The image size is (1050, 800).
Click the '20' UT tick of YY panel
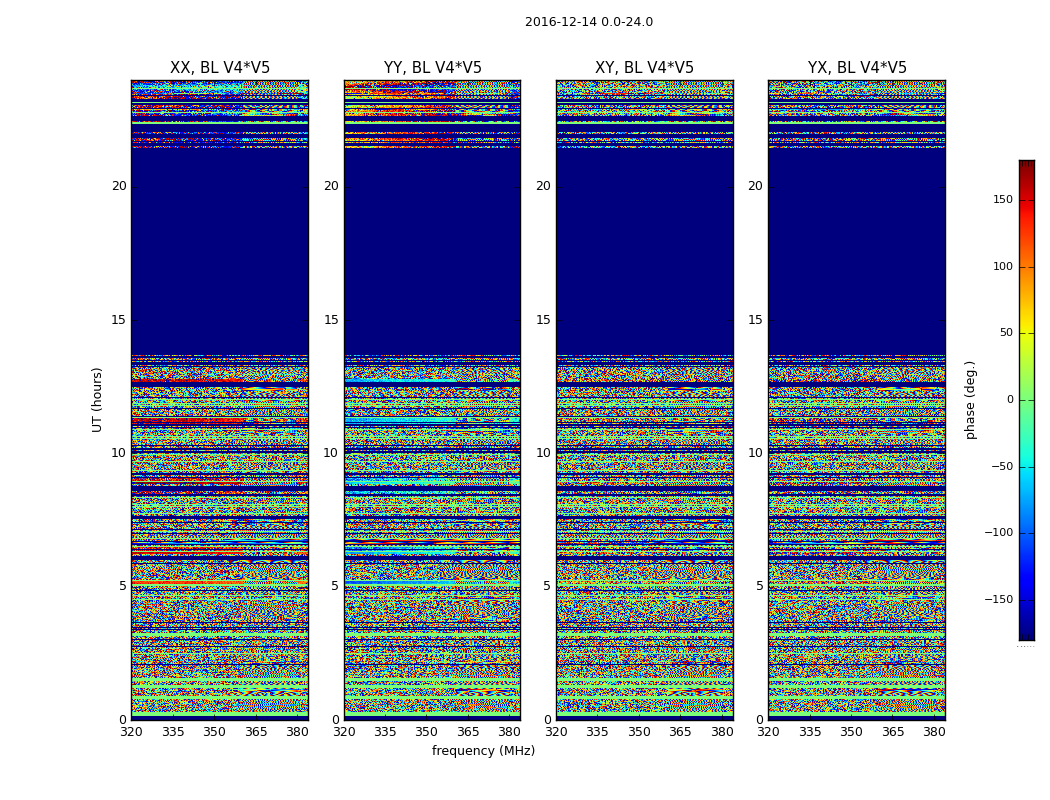[x=331, y=186]
